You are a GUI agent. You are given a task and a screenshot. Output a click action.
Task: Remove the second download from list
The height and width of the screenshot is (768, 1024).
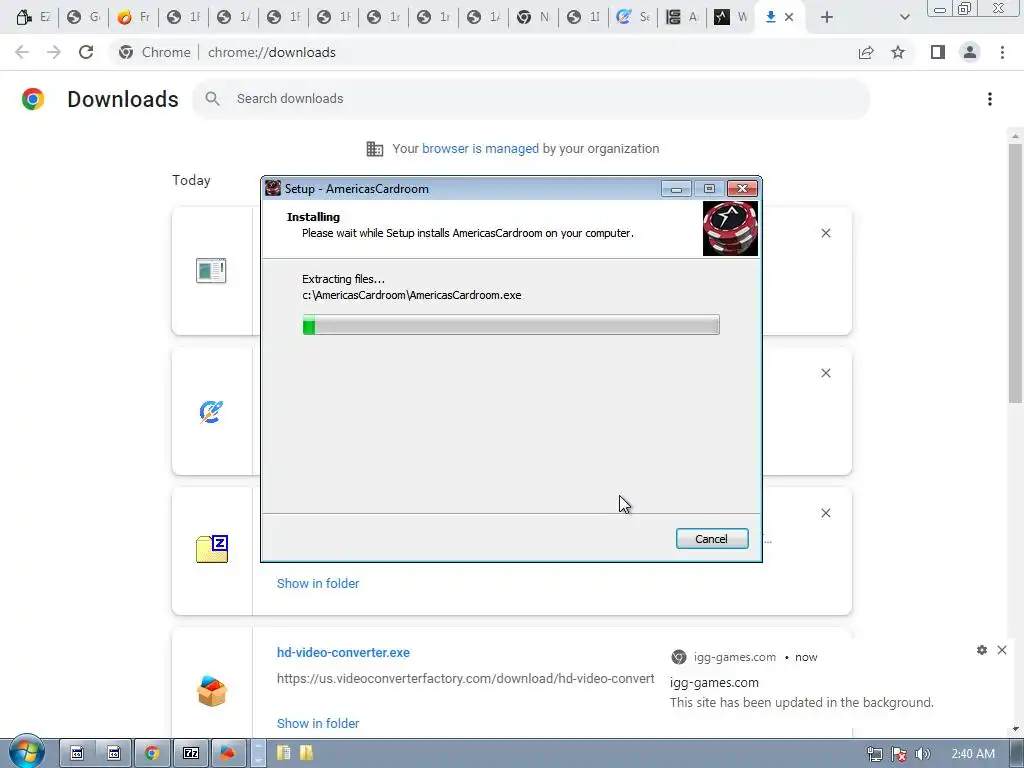[x=825, y=373]
